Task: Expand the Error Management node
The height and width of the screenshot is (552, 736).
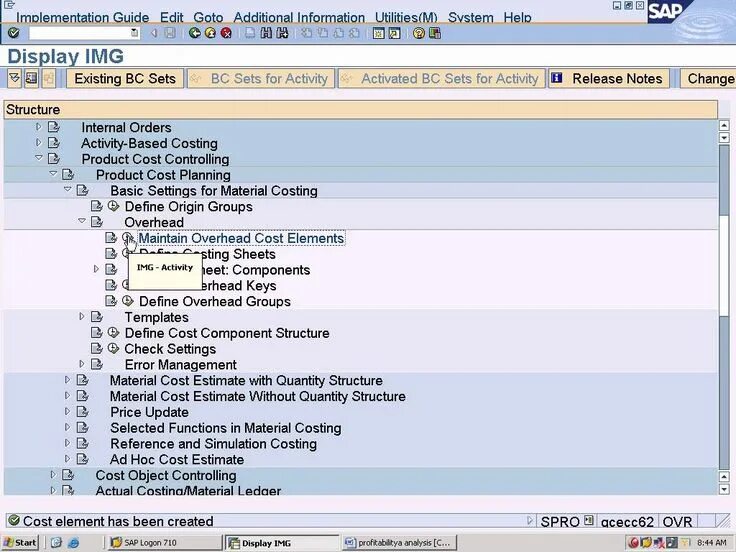Action: click(x=82, y=364)
